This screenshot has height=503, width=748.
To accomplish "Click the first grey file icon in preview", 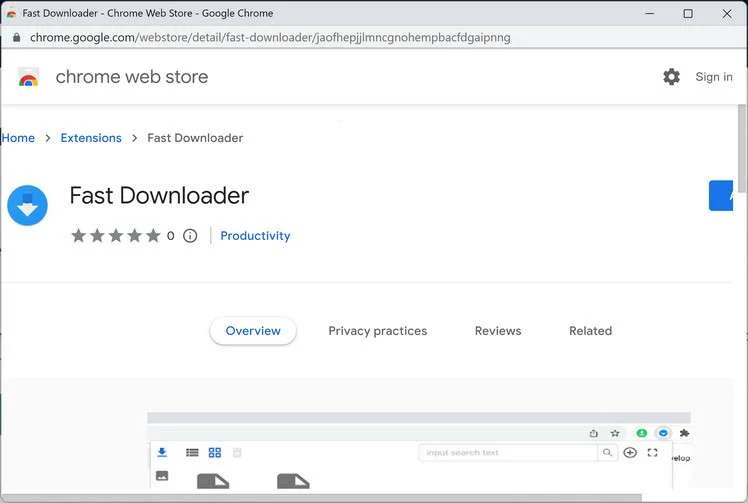I will coord(213,481).
